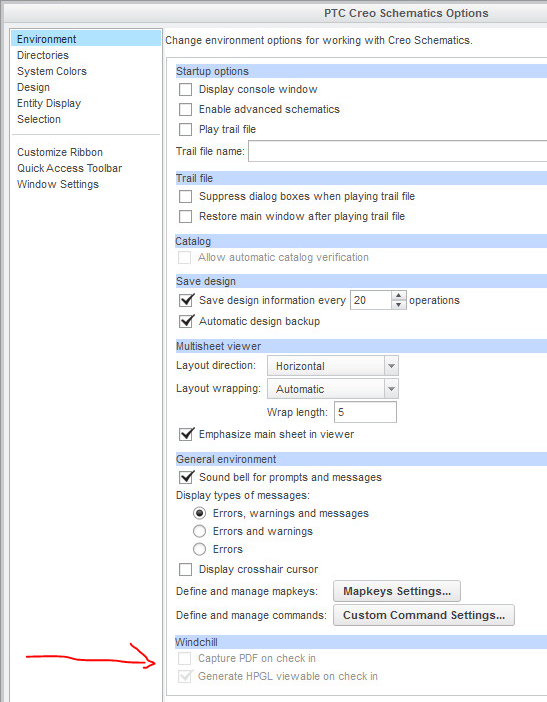Check the Play trail file box
This screenshot has width=547, height=702.
click(185, 129)
